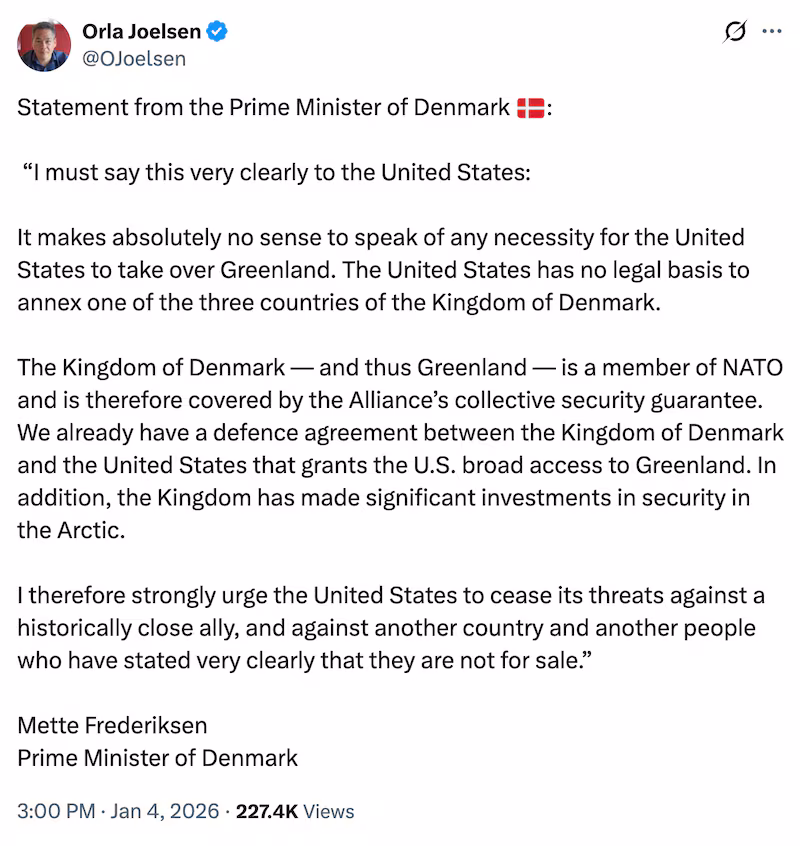Click the paragraph starting 'I therefore strongly urge'
Viewport: 800px width, 846px height.
pyautogui.click(x=390, y=628)
